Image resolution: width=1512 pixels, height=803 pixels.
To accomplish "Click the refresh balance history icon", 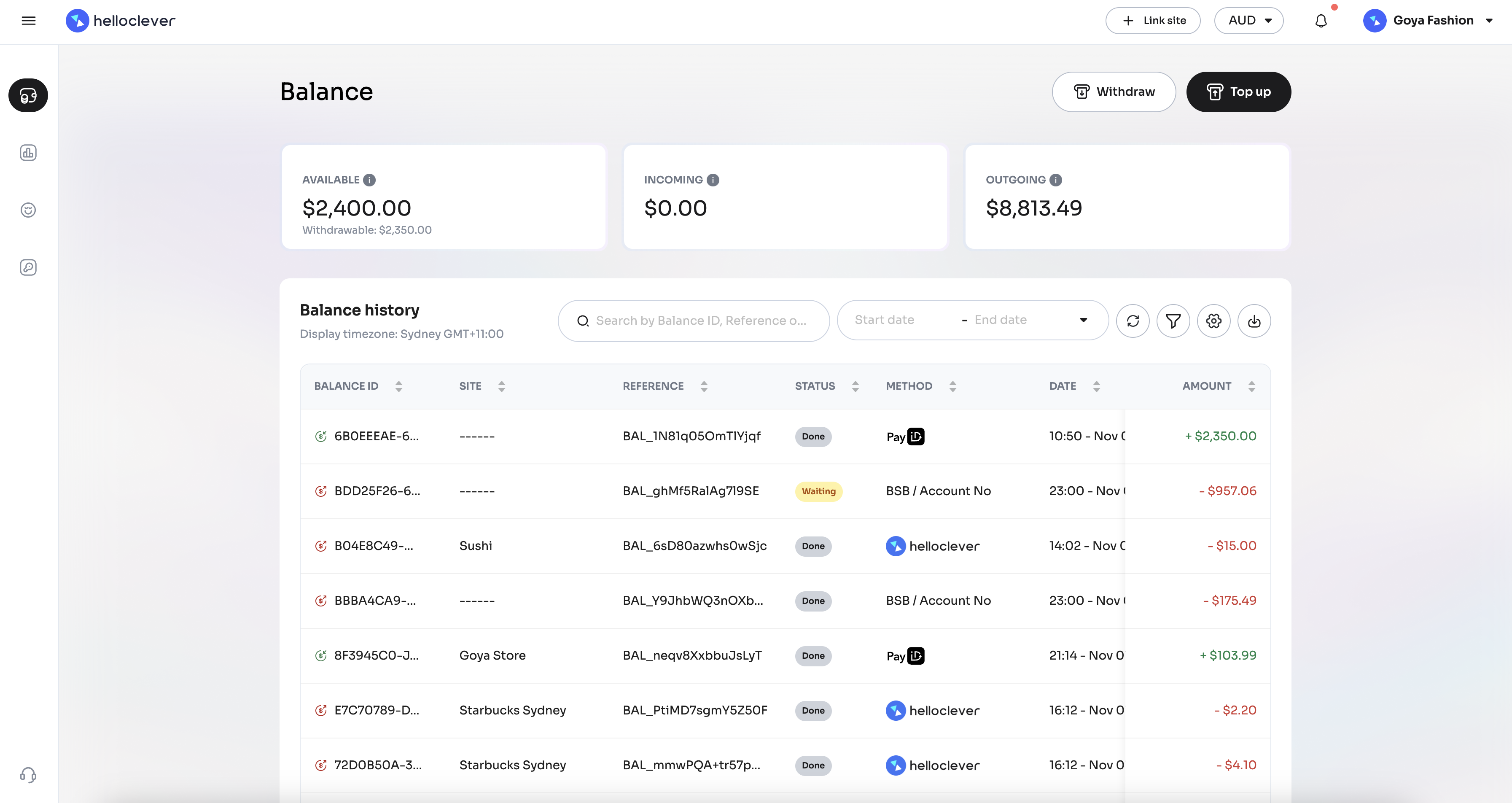I will pyautogui.click(x=1133, y=321).
